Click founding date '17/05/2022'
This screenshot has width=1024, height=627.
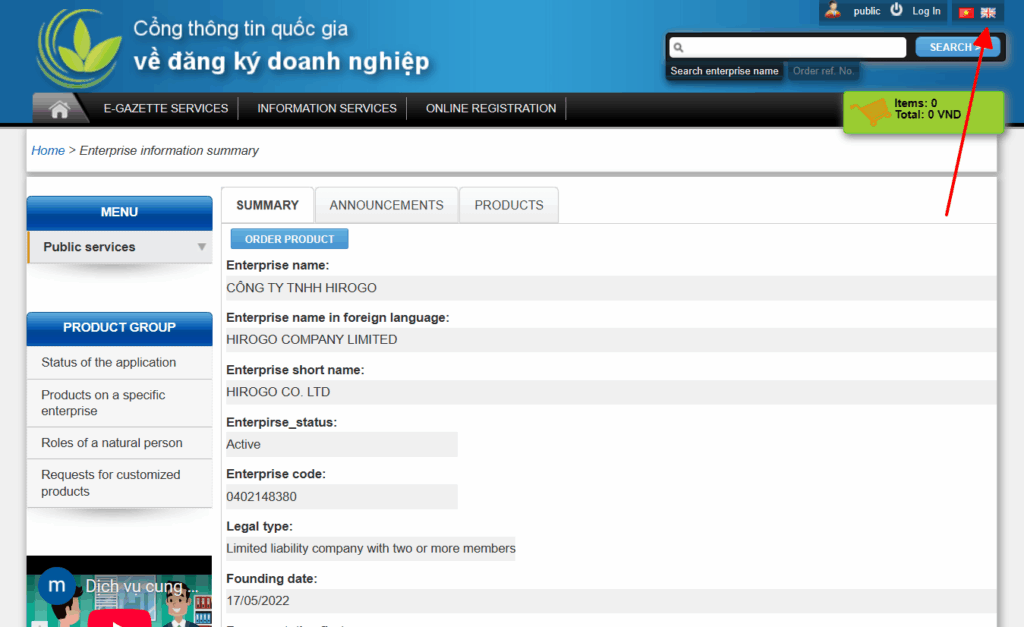tap(258, 601)
